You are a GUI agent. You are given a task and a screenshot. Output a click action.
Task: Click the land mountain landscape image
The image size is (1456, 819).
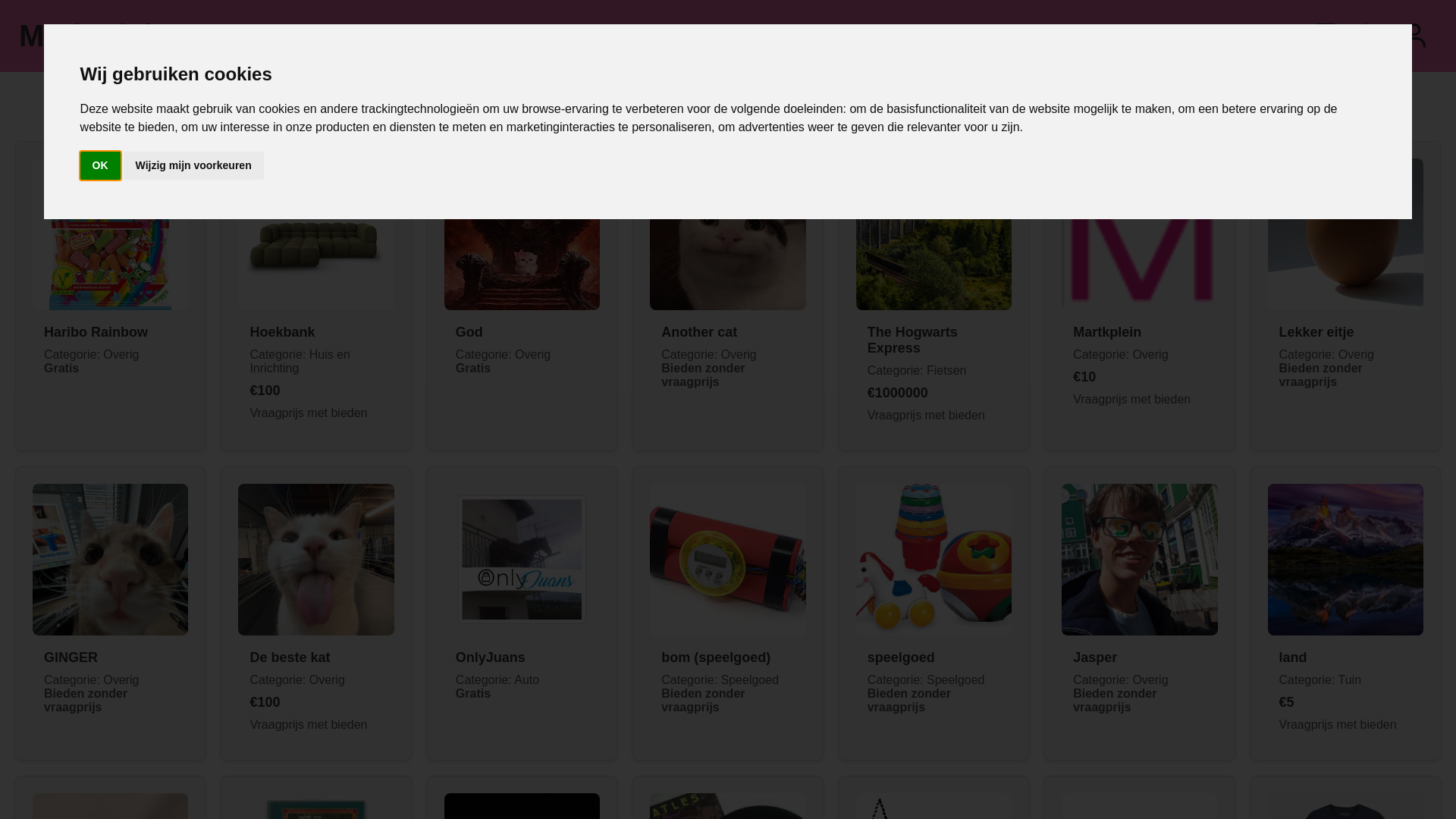click(1345, 560)
